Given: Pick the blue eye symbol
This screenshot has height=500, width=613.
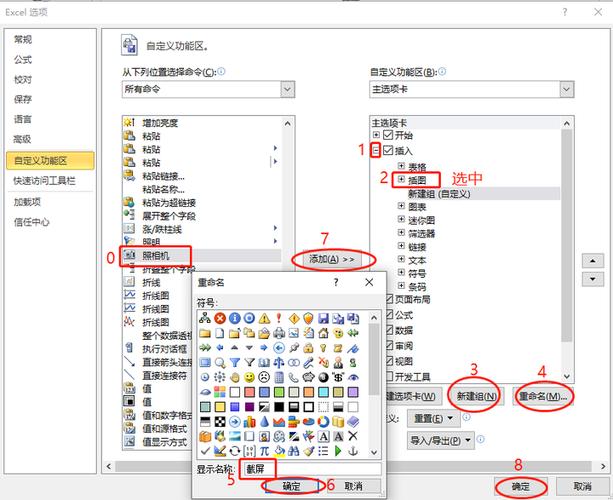Looking at the screenshot, I should pos(353,377).
